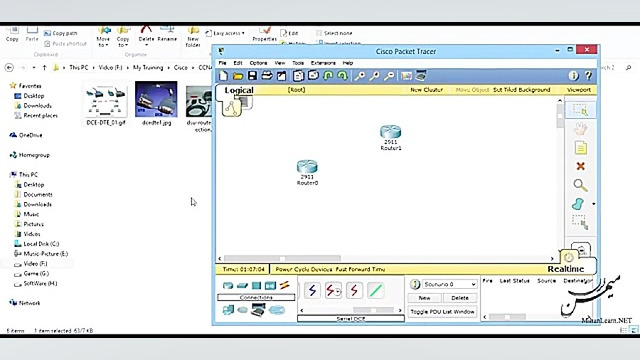Pick the blue Serial DCE cable
The height and width of the screenshot is (360, 640).
pyautogui.click(x=312, y=291)
